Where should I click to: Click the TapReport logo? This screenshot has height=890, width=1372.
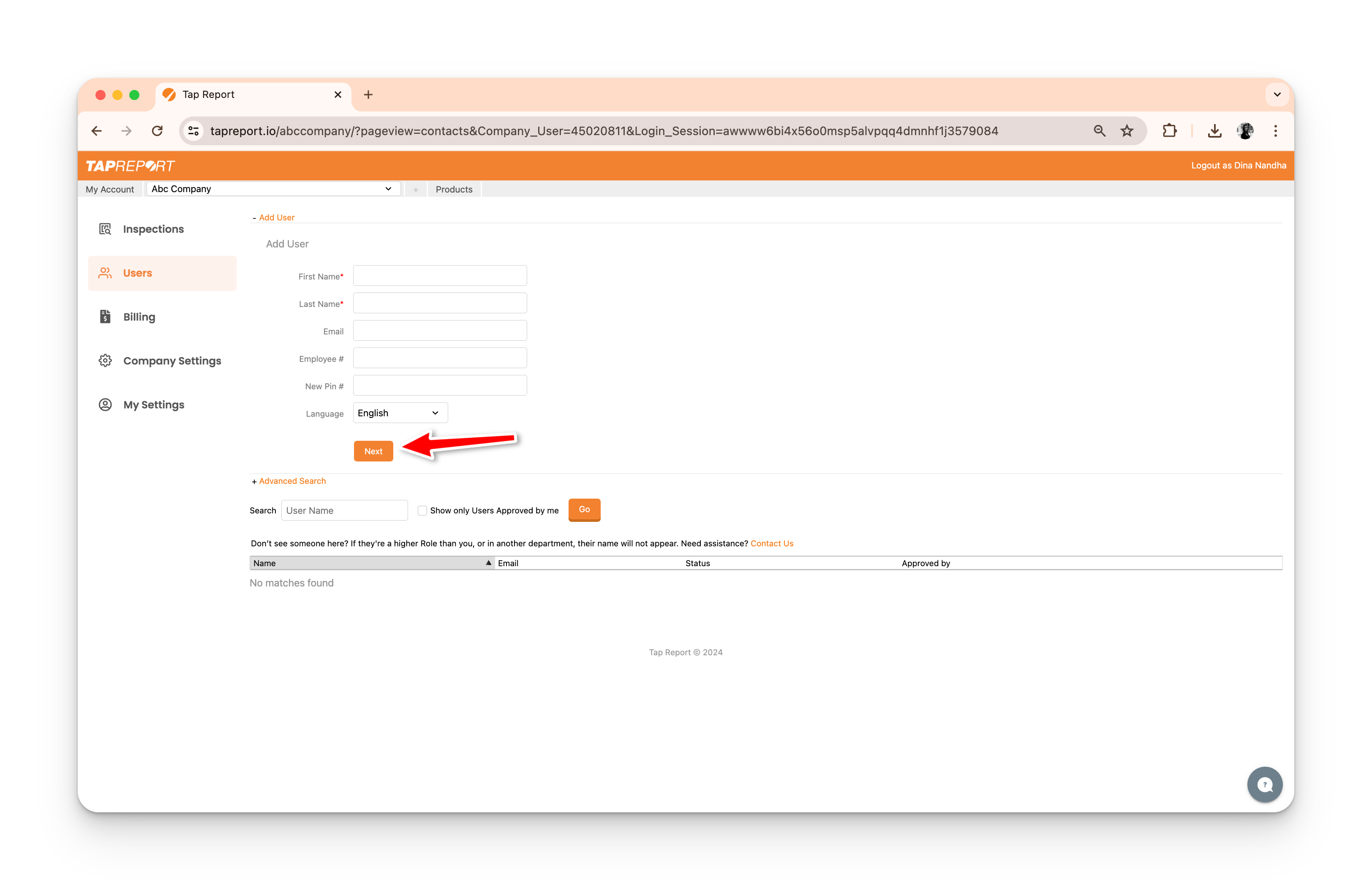(x=130, y=166)
